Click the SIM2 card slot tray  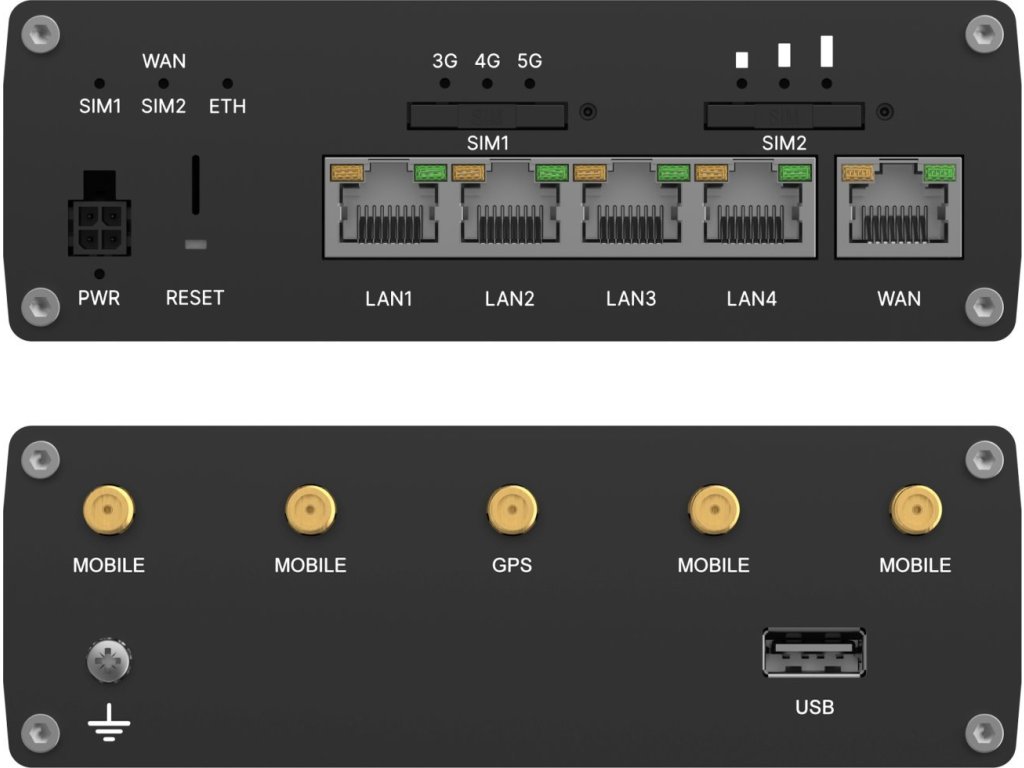click(x=784, y=116)
